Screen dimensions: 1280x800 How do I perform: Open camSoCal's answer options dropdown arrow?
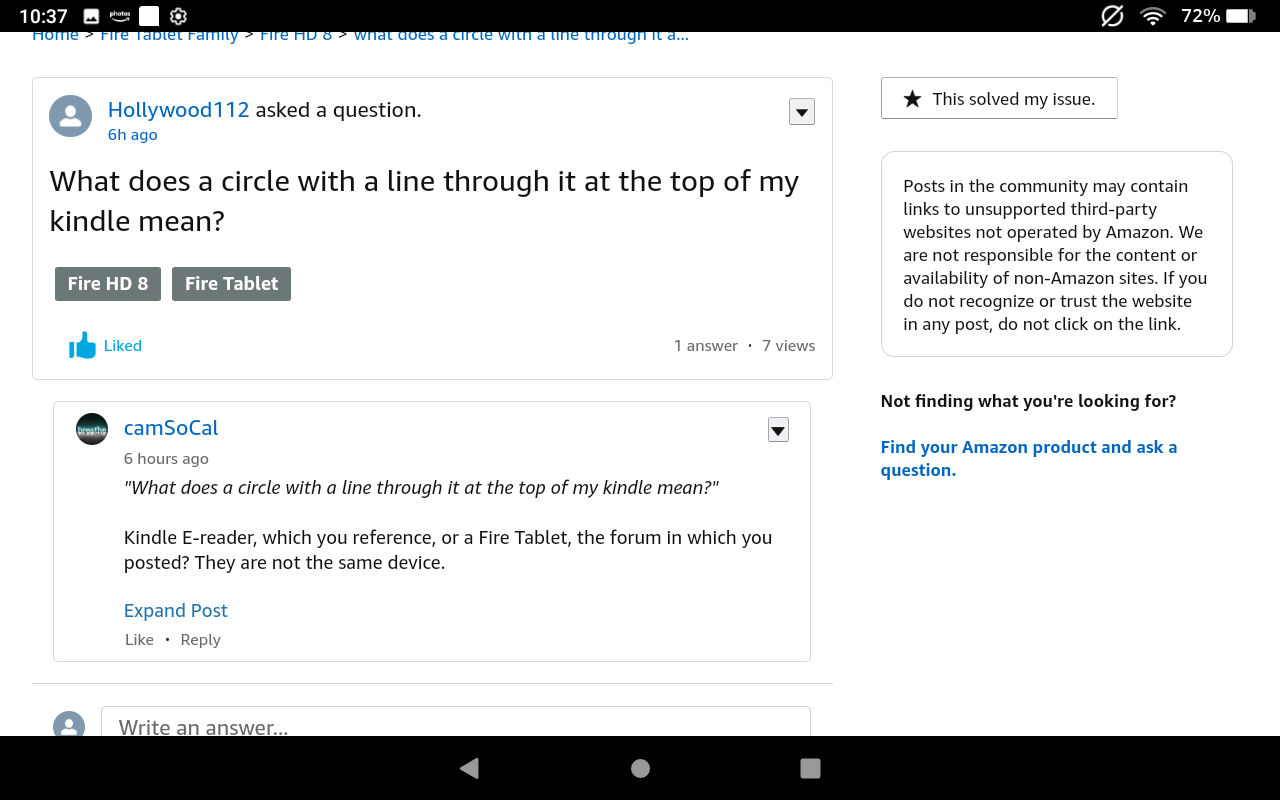click(778, 430)
